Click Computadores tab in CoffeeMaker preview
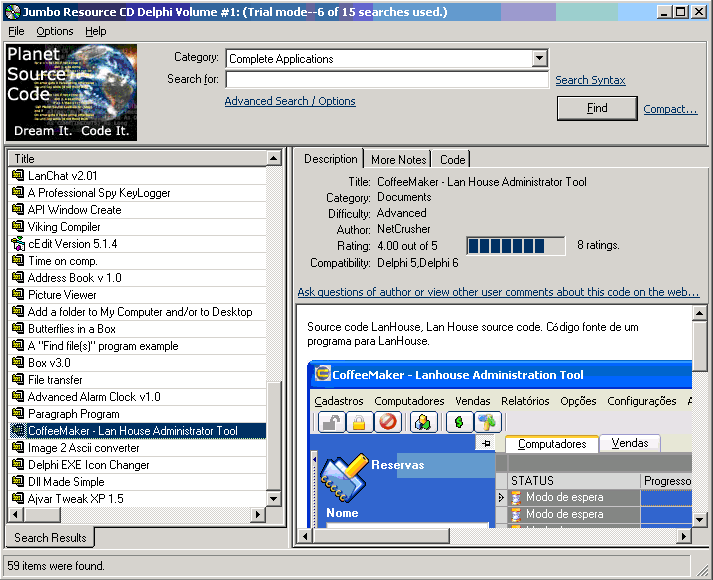713x580 pixels. click(552, 444)
